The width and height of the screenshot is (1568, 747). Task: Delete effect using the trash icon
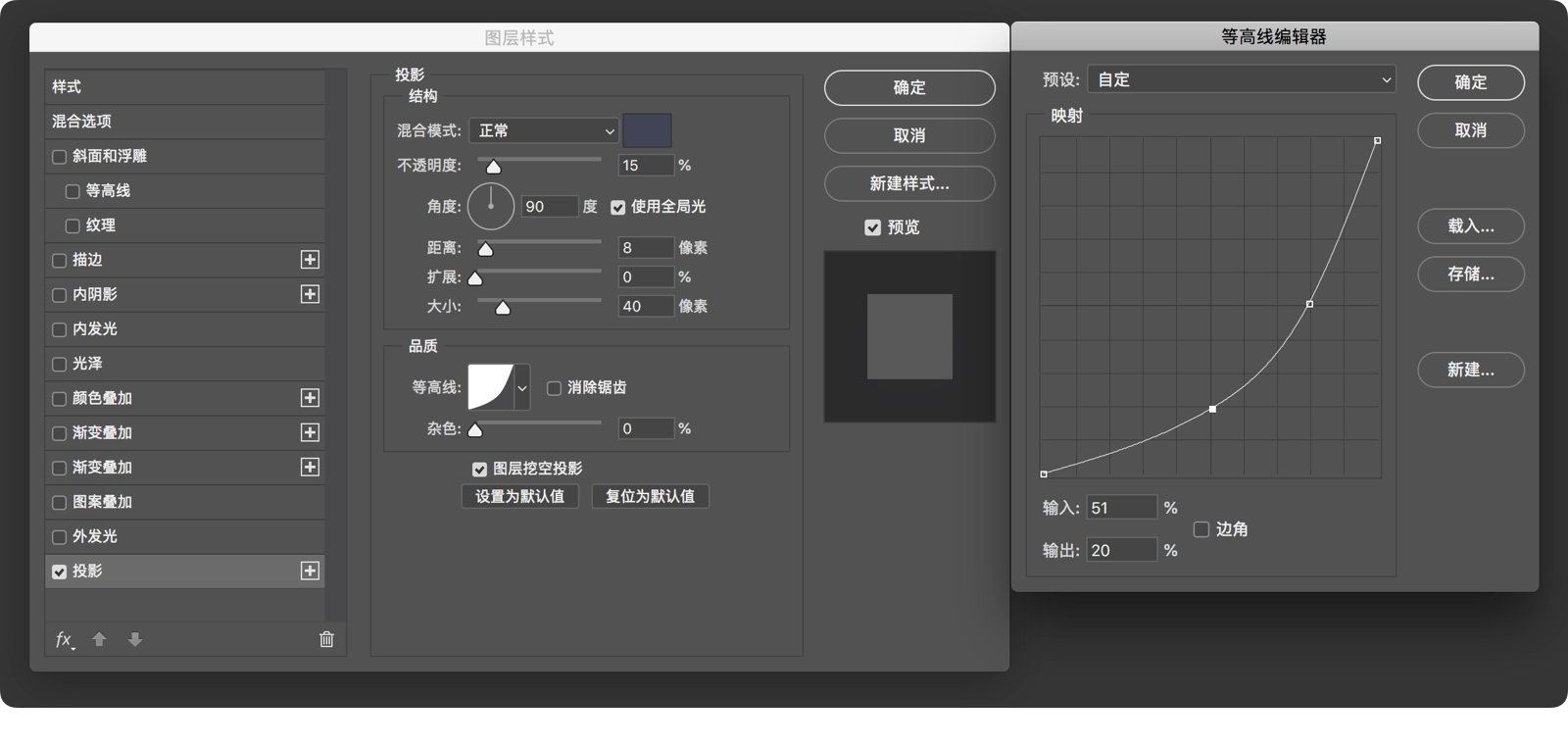point(326,639)
